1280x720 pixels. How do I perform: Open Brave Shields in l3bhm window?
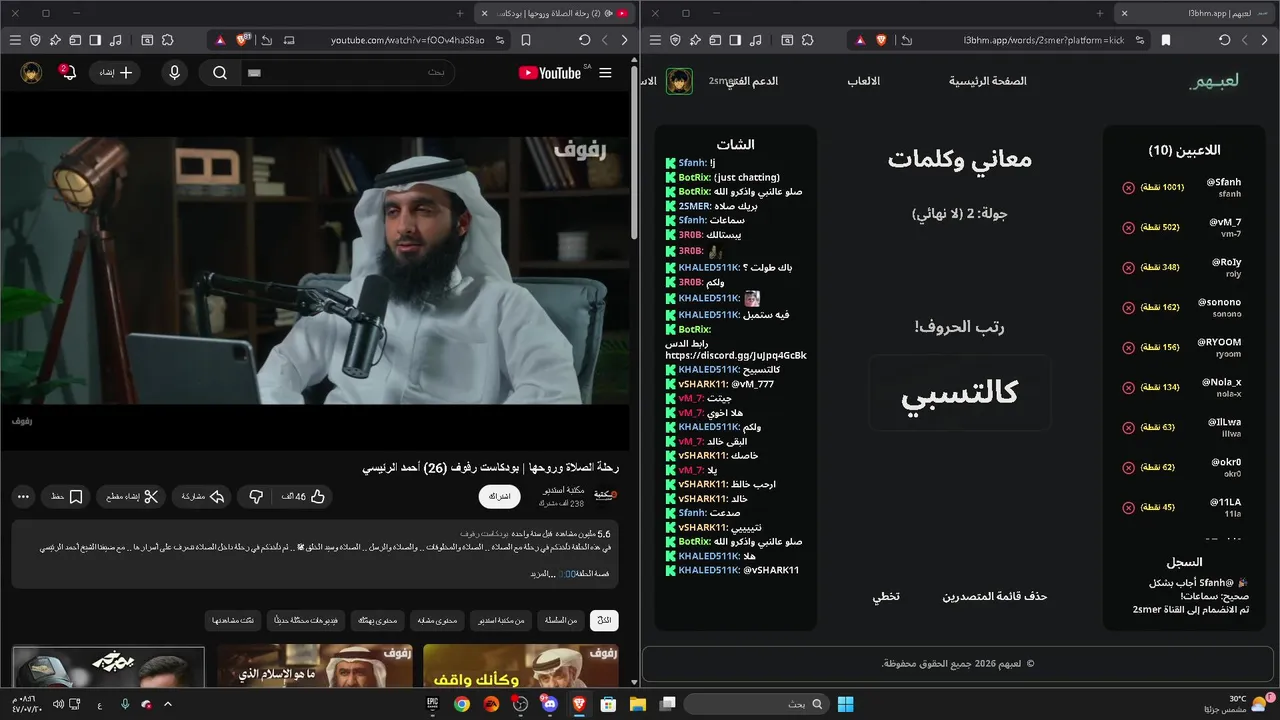pyautogui.click(x=881, y=40)
